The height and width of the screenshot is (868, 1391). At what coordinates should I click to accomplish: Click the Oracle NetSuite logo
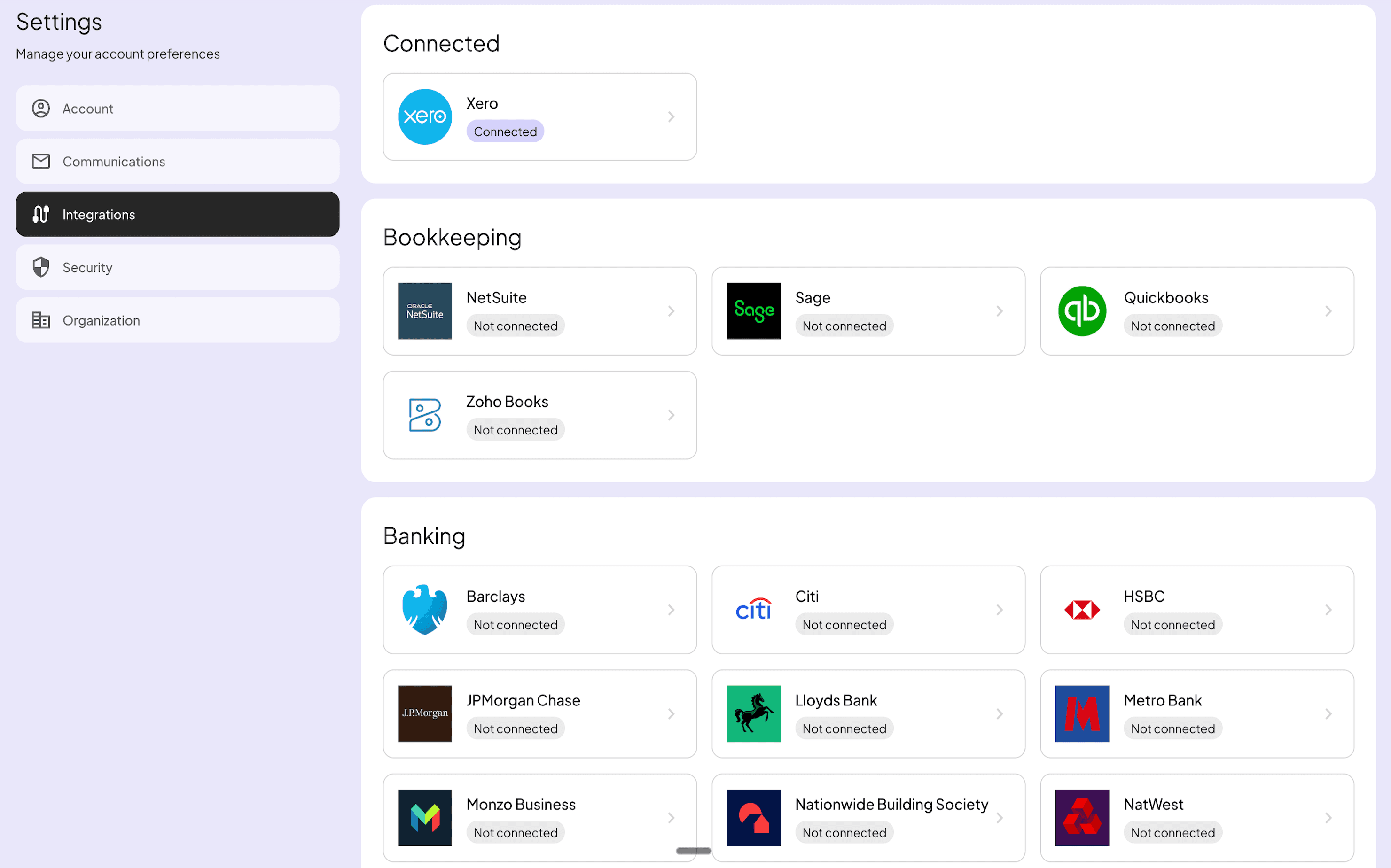click(x=424, y=310)
